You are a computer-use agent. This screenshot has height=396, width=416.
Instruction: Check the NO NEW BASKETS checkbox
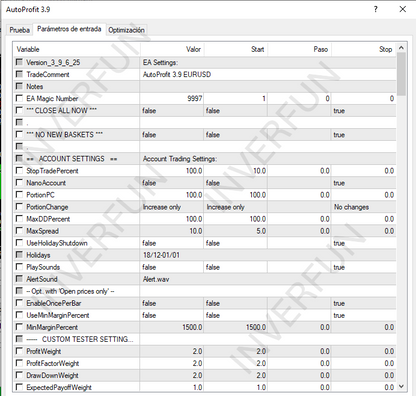[x=19, y=134]
